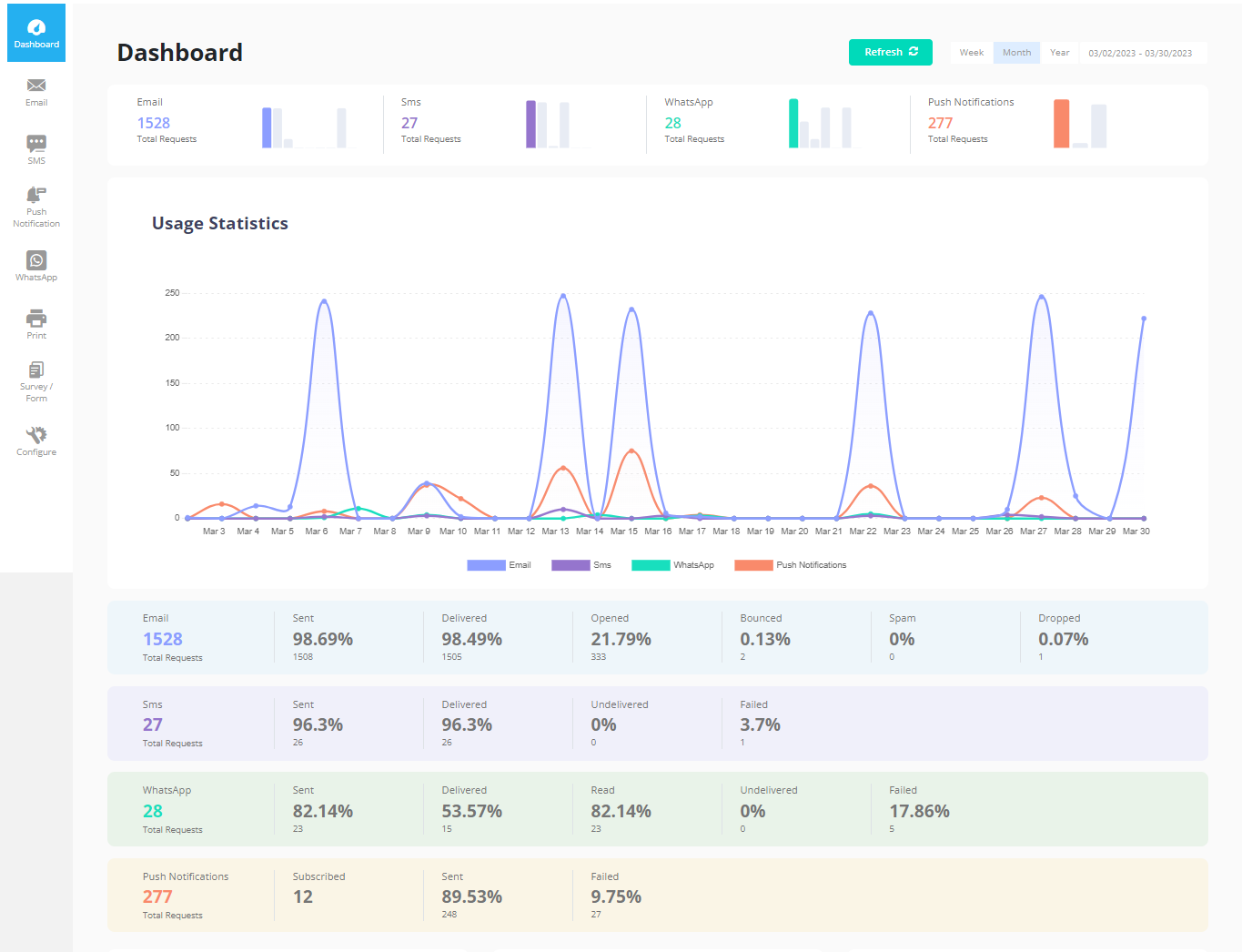Open the 03/02/2023 - 03/30/2023 date picker
The image size is (1242, 952).
[1140, 52]
